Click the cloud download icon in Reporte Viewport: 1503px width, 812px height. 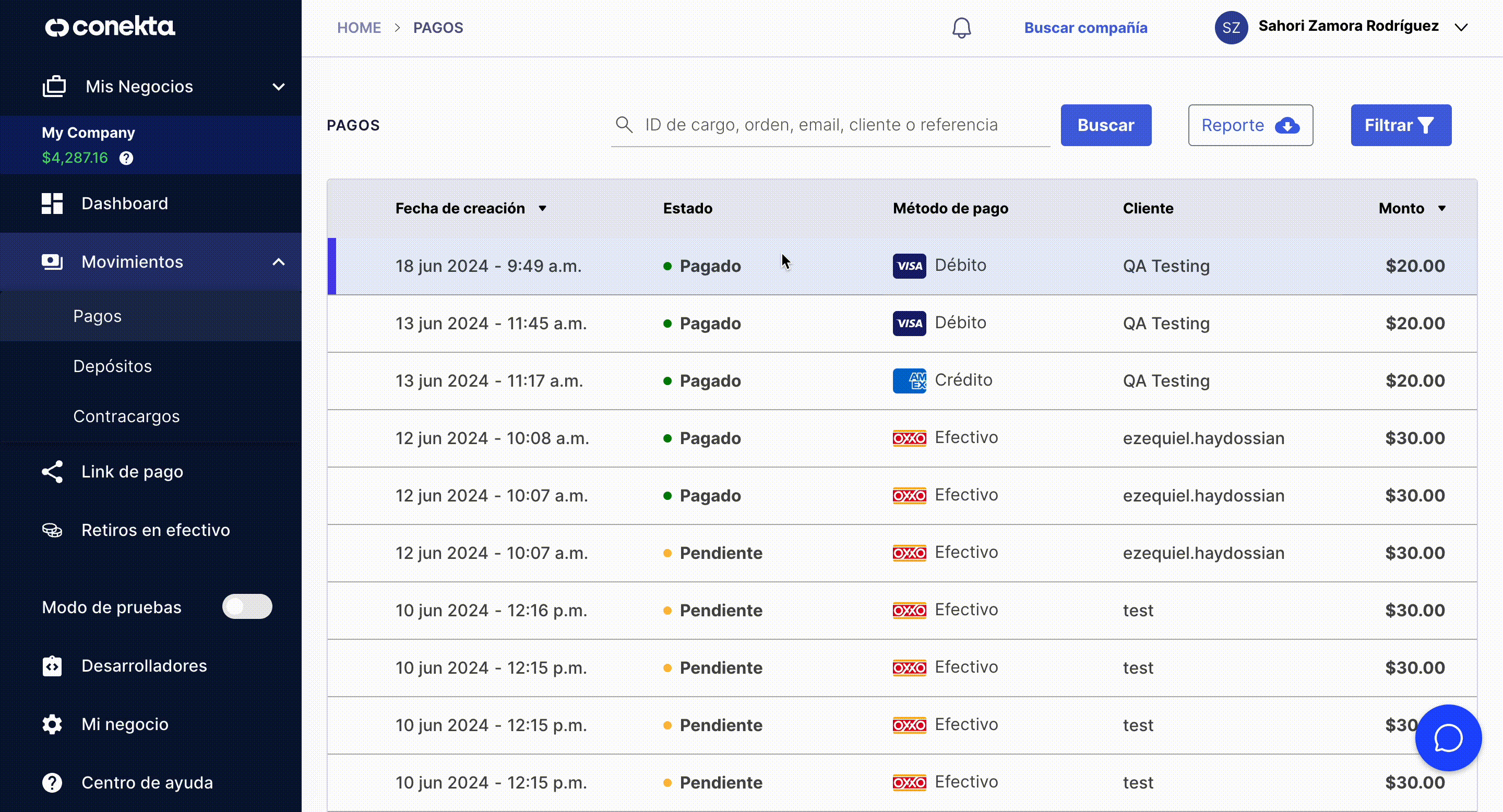pyautogui.click(x=1286, y=125)
